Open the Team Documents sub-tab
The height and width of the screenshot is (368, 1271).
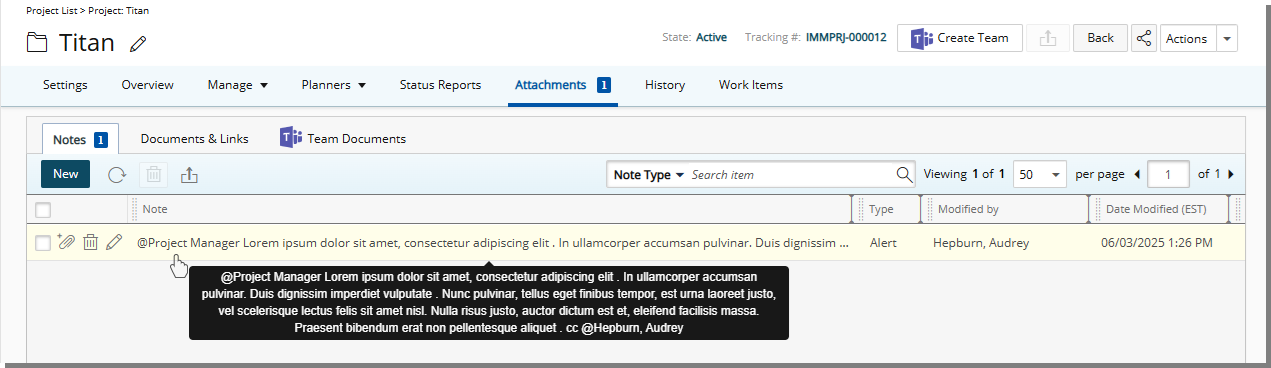click(x=343, y=139)
